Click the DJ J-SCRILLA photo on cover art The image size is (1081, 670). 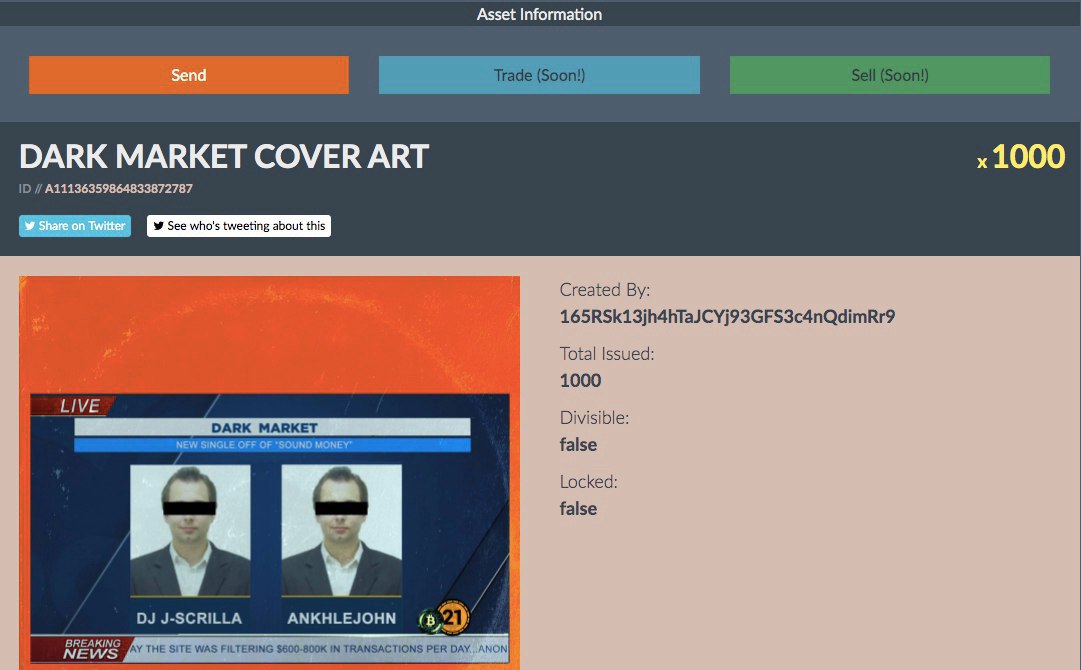click(x=190, y=531)
